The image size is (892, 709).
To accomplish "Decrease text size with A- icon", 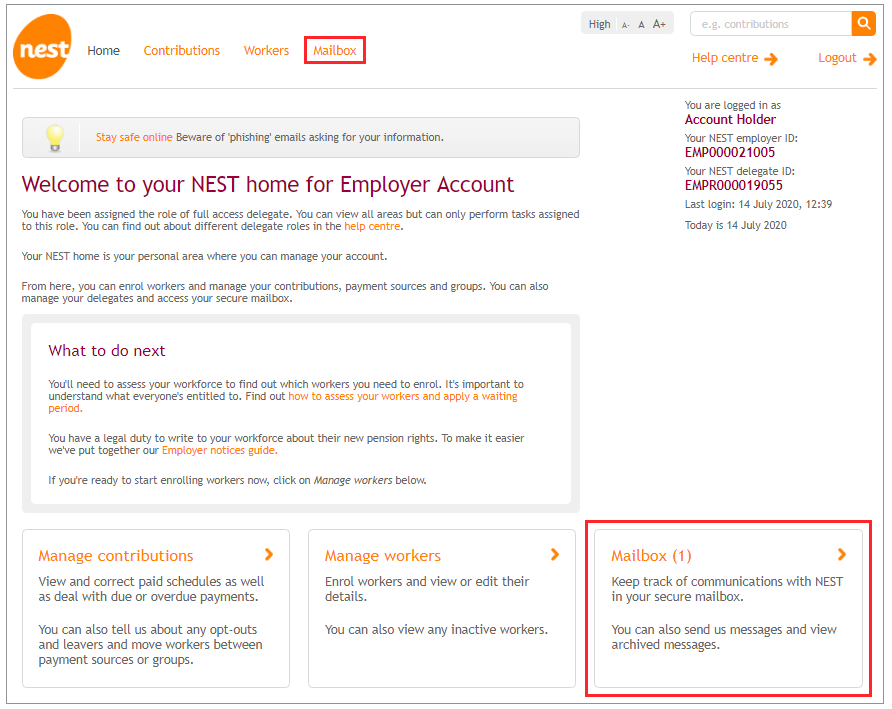I will click(625, 25).
